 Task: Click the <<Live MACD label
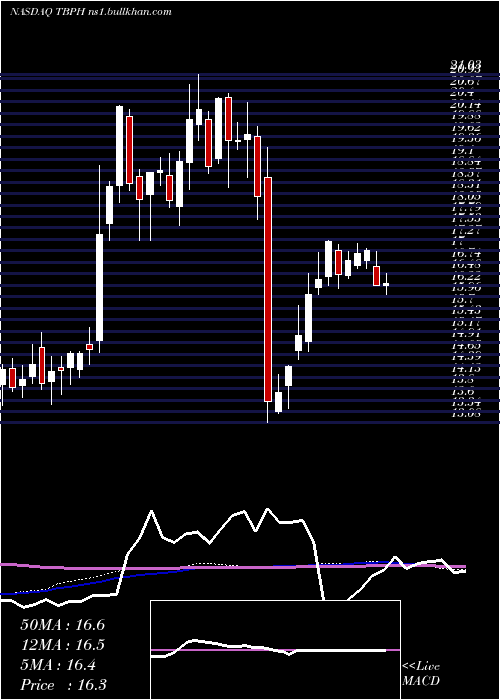[421, 673]
